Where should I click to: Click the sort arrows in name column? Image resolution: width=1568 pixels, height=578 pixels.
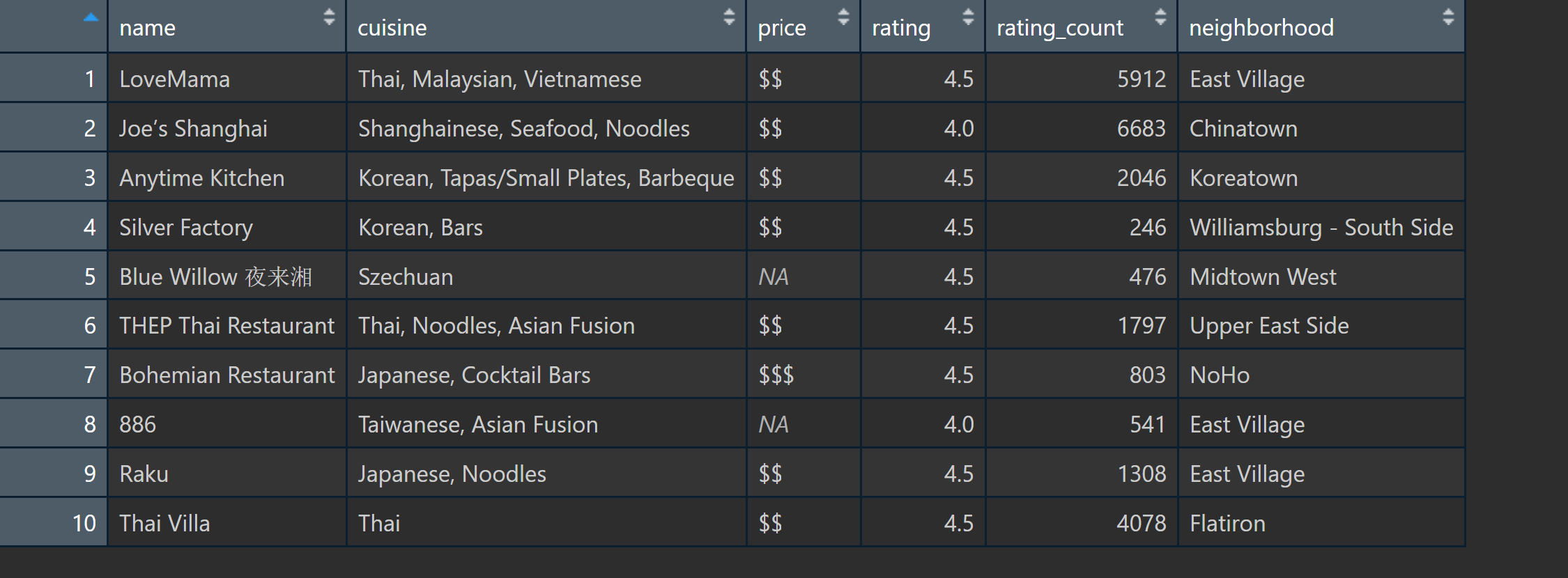pos(329,17)
